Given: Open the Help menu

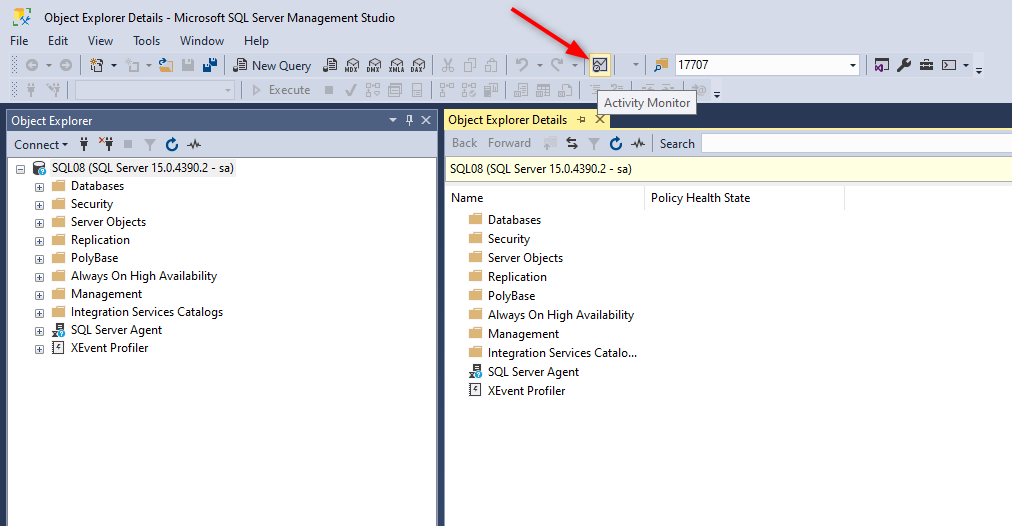Looking at the screenshot, I should pos(256,41).
